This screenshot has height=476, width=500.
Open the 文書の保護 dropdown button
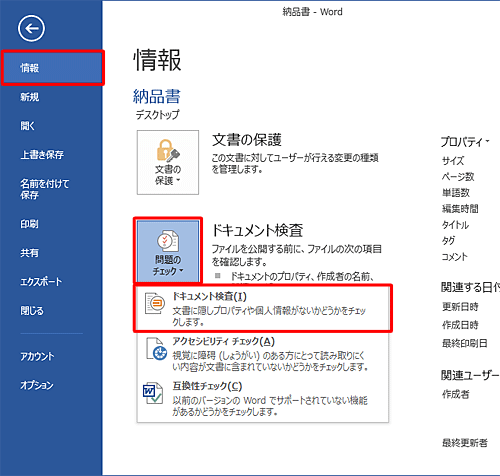168,162
